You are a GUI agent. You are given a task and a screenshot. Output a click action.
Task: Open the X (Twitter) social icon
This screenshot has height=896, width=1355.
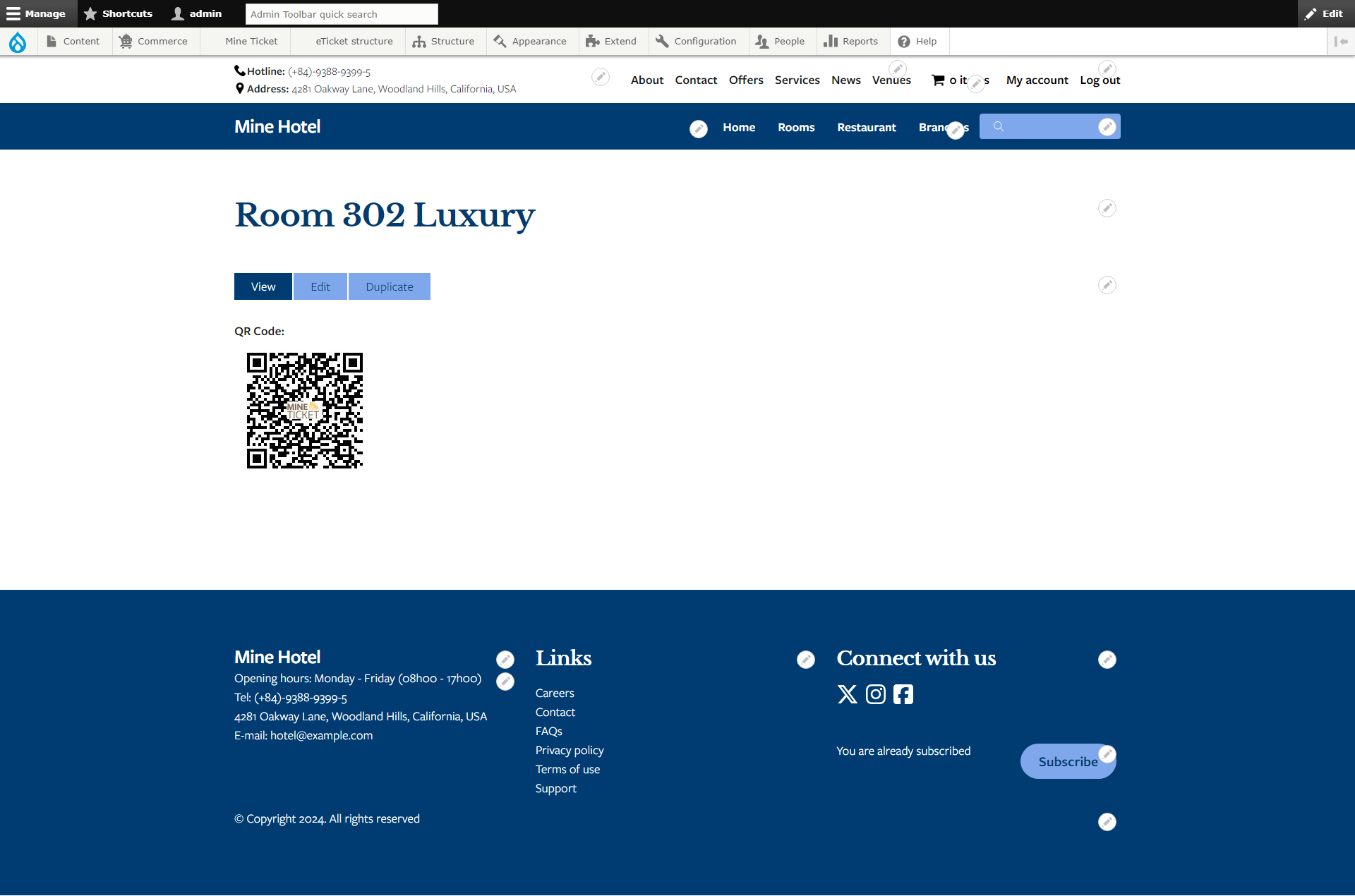pyautogui.click(x=848, y=694)
